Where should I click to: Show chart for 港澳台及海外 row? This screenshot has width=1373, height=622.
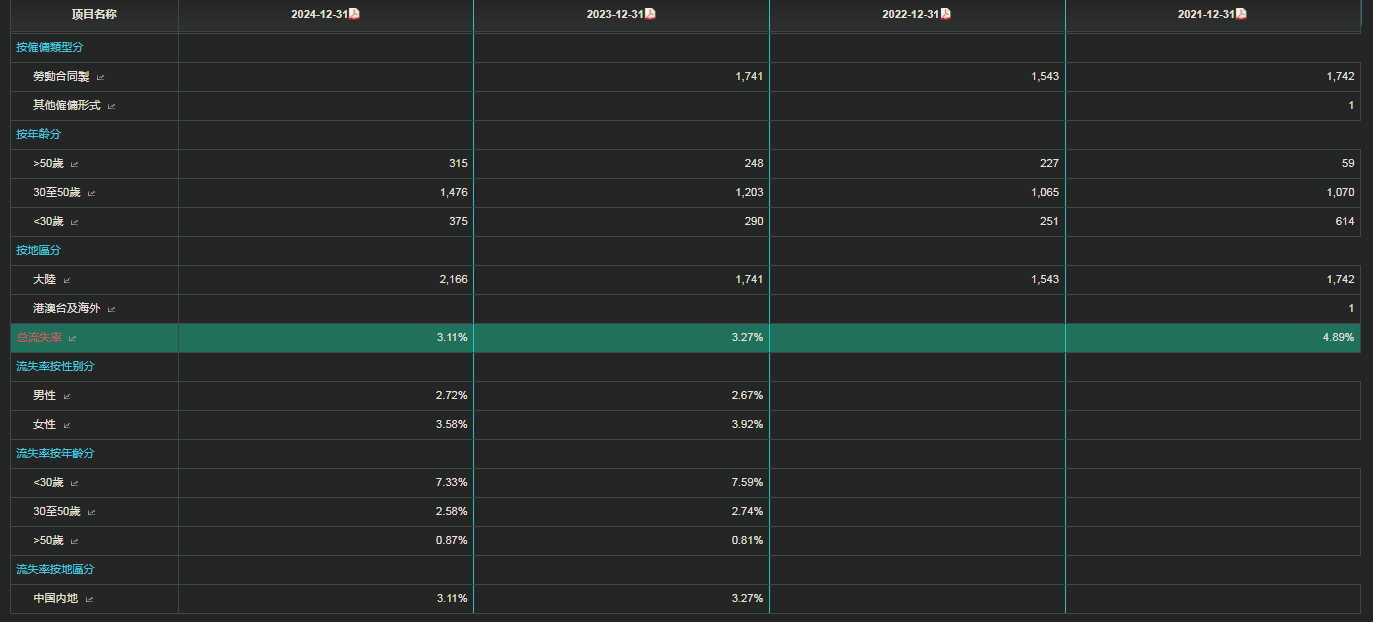(x=112, y=309)
